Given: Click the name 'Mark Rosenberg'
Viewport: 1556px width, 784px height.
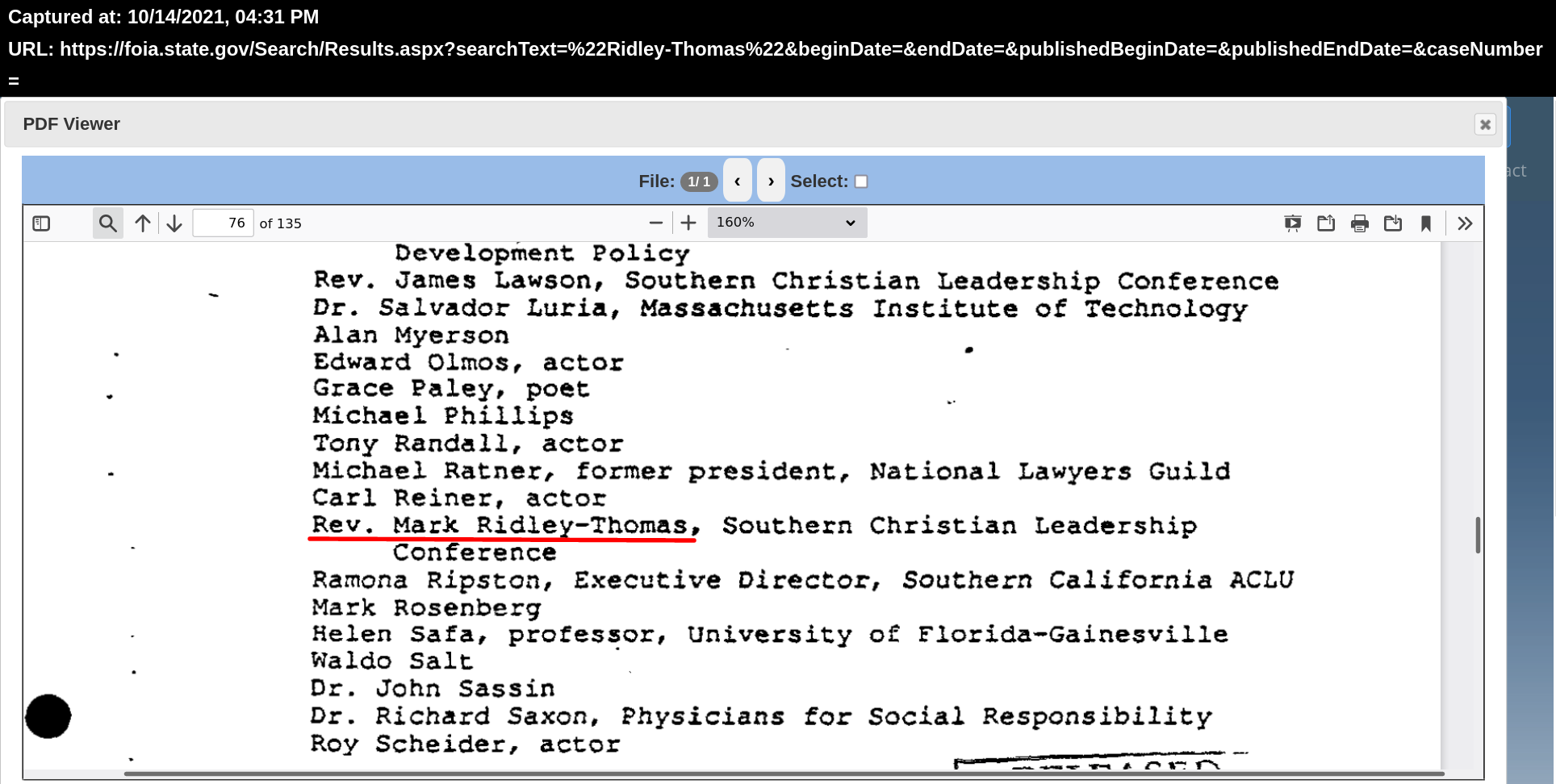Looking at the screenshot, I should click(427, 607).
